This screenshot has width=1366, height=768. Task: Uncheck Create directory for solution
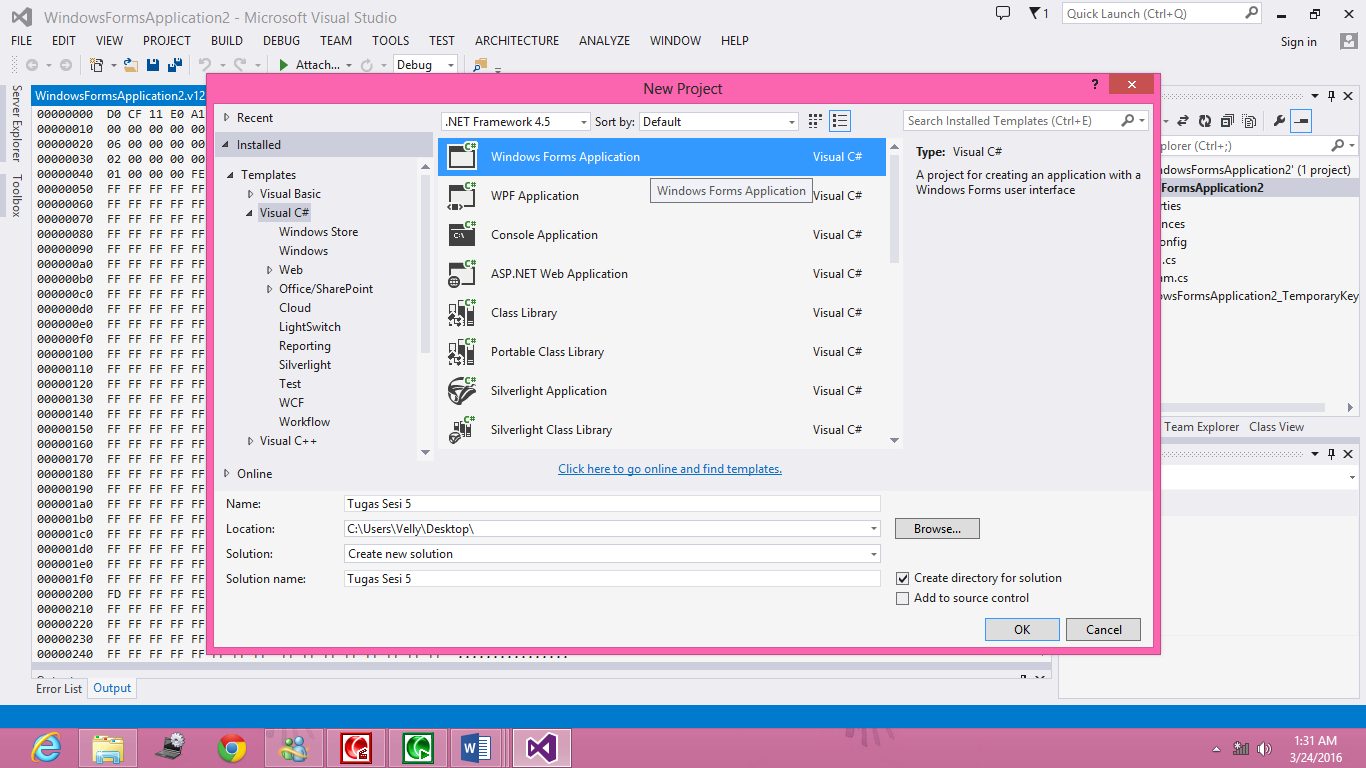(902, 578)
